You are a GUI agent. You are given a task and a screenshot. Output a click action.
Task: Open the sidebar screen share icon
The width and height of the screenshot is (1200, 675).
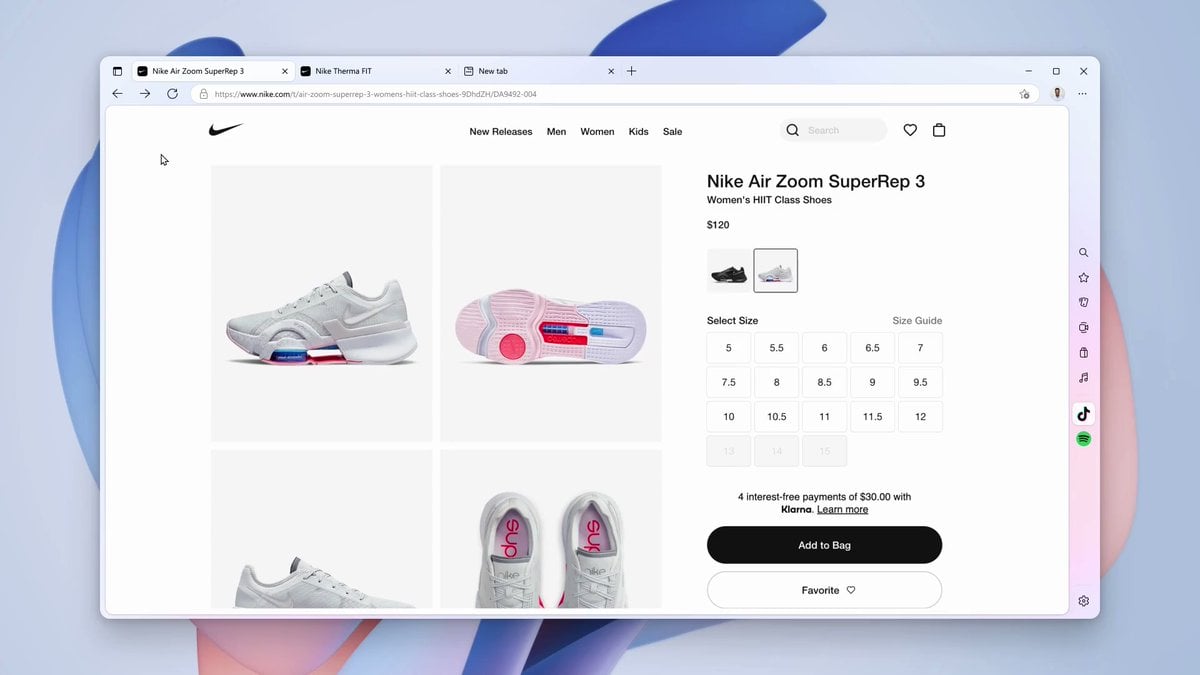(x=1083, y=328)
